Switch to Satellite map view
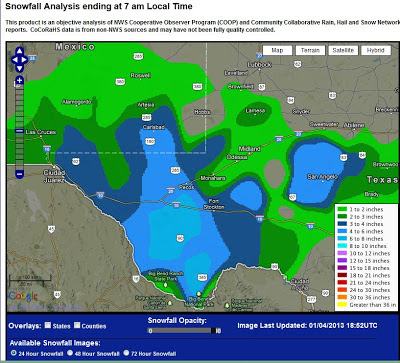The image size is (400, 363). (x=343, y=50)
